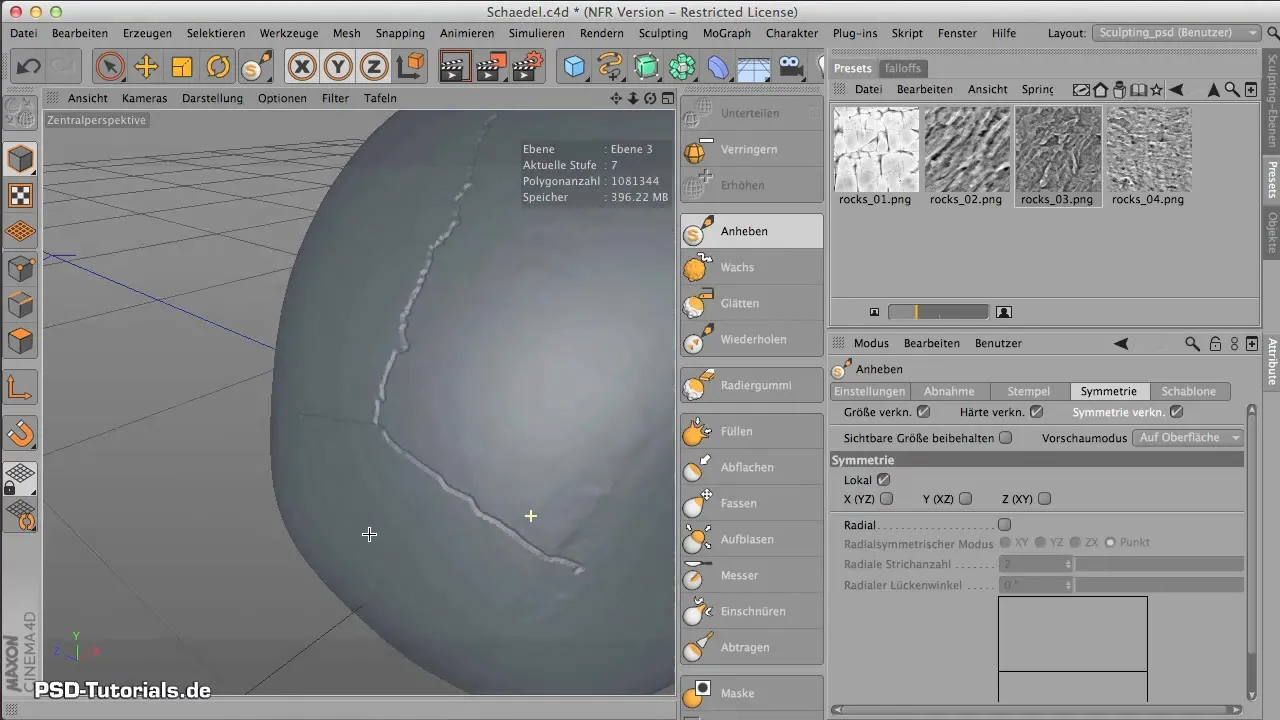Image resolution: width=1280 pixels, height=720 pixels.
Task: Click the attribute manager search icon
Action: click(1192, 343)
